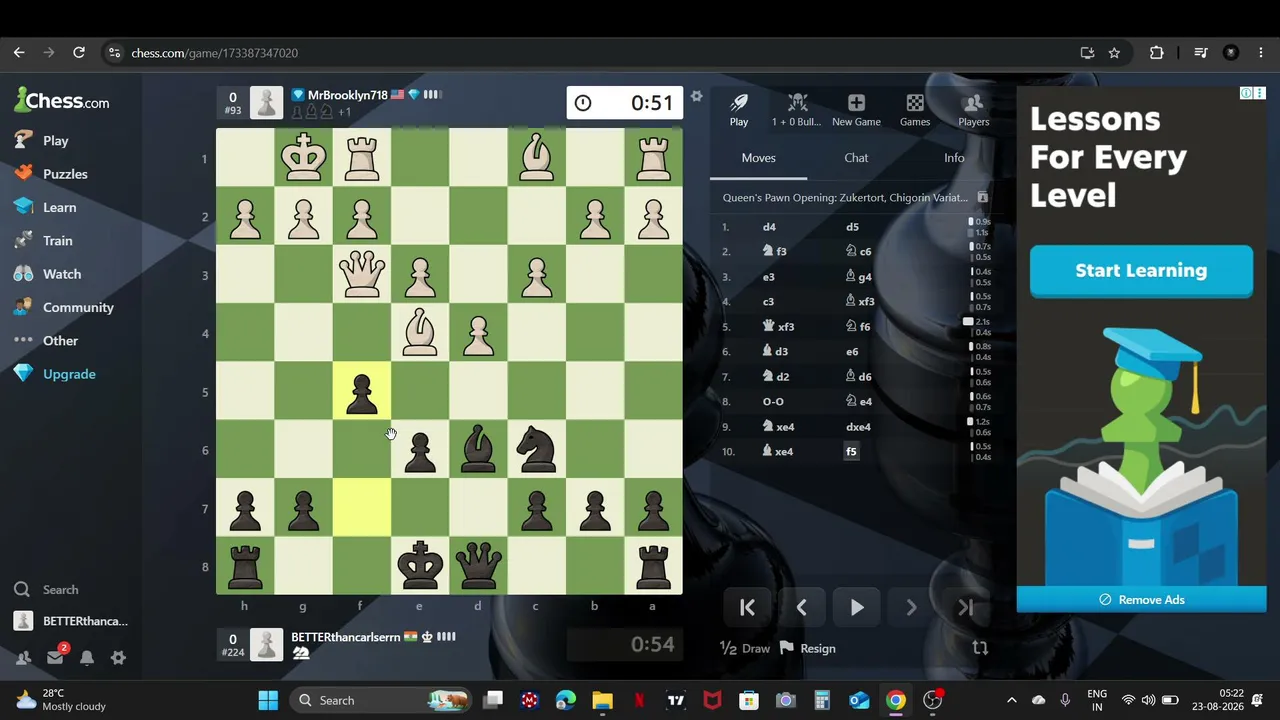Jump to the first move
Image resolution: width=1280 pixels, height=720 pixels.
pyautogui.click(x=747, y=607)
